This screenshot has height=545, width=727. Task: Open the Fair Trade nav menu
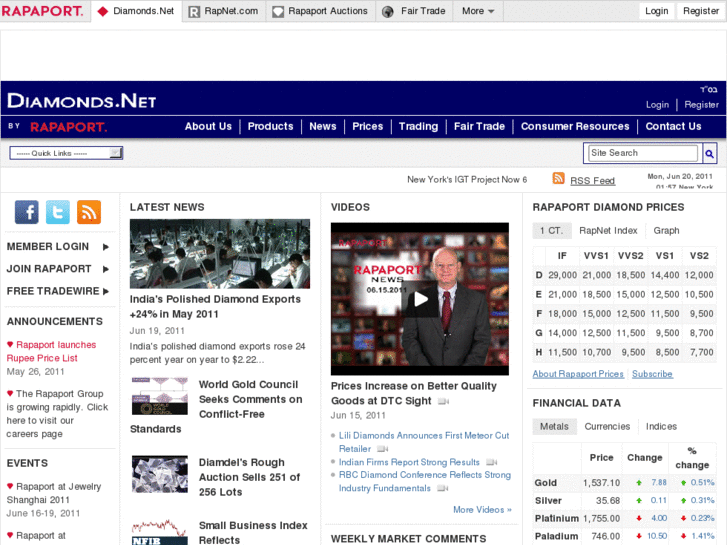click(479, 126)
